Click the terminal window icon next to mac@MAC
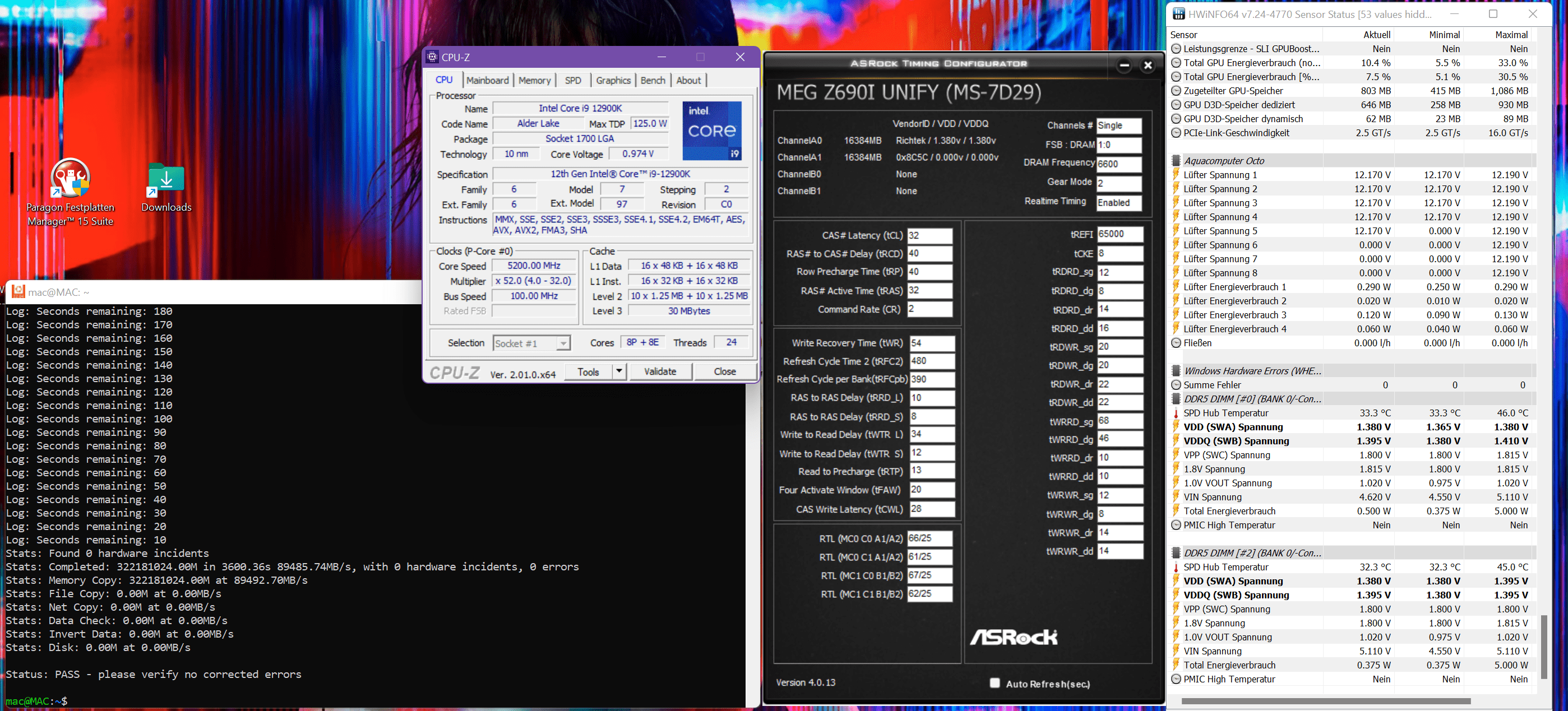This screenshot has width=1568, height=711. tap(18, 292)
